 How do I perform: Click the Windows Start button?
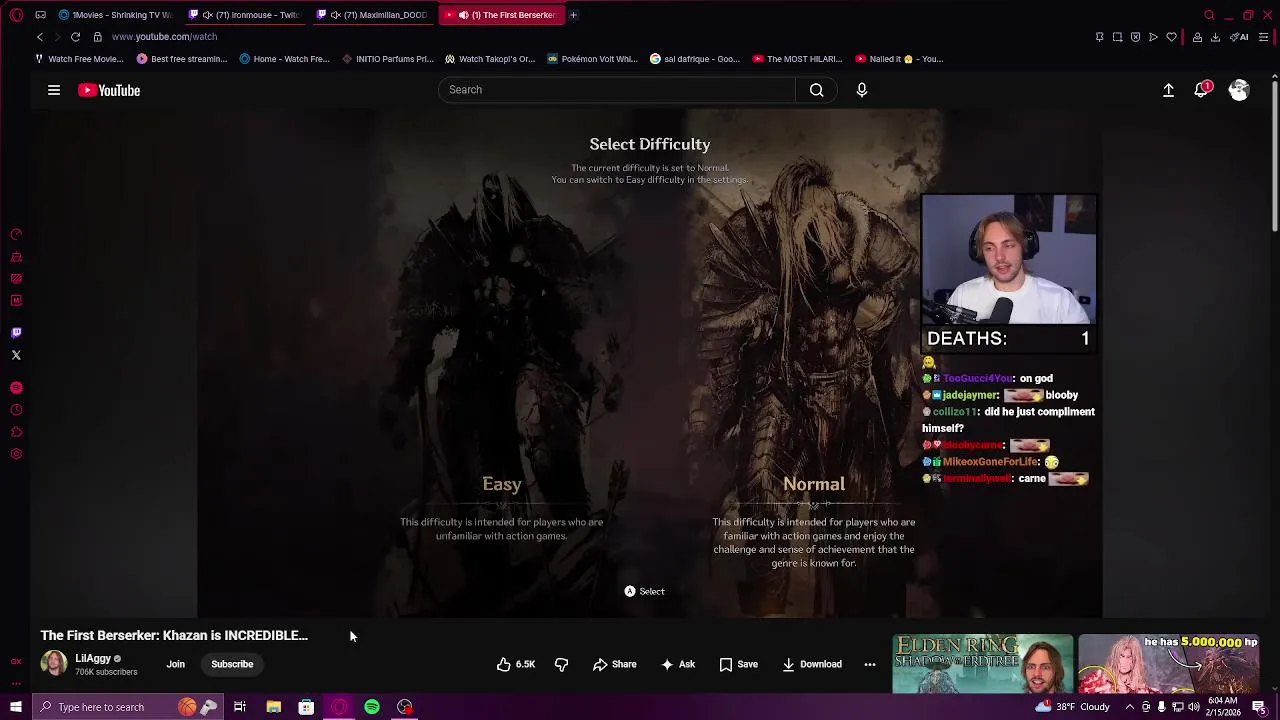(16, 707)
